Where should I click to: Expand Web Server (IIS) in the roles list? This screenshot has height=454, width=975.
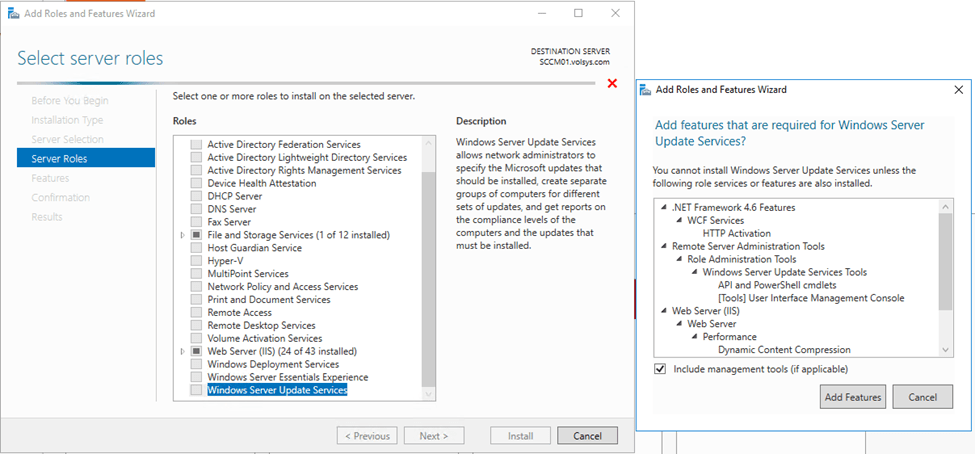point(182,352)
